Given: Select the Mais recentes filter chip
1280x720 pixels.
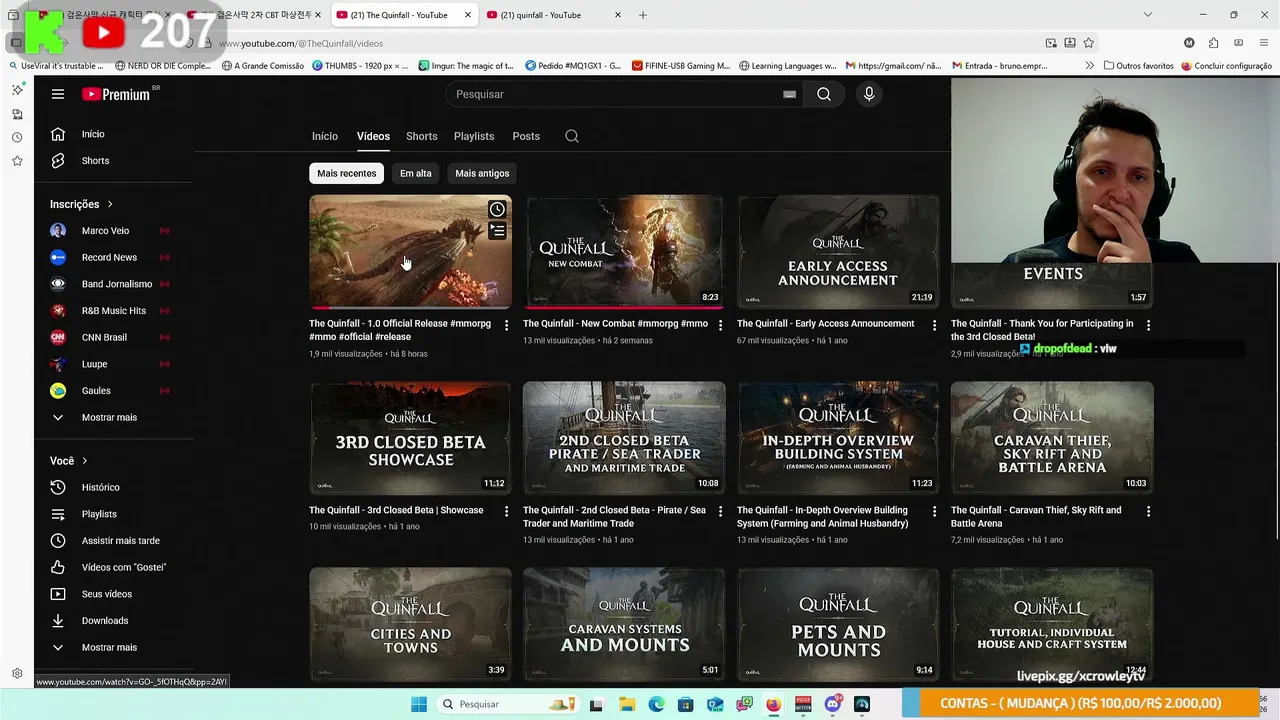Looking at the screenshot, I should [347, 173].
